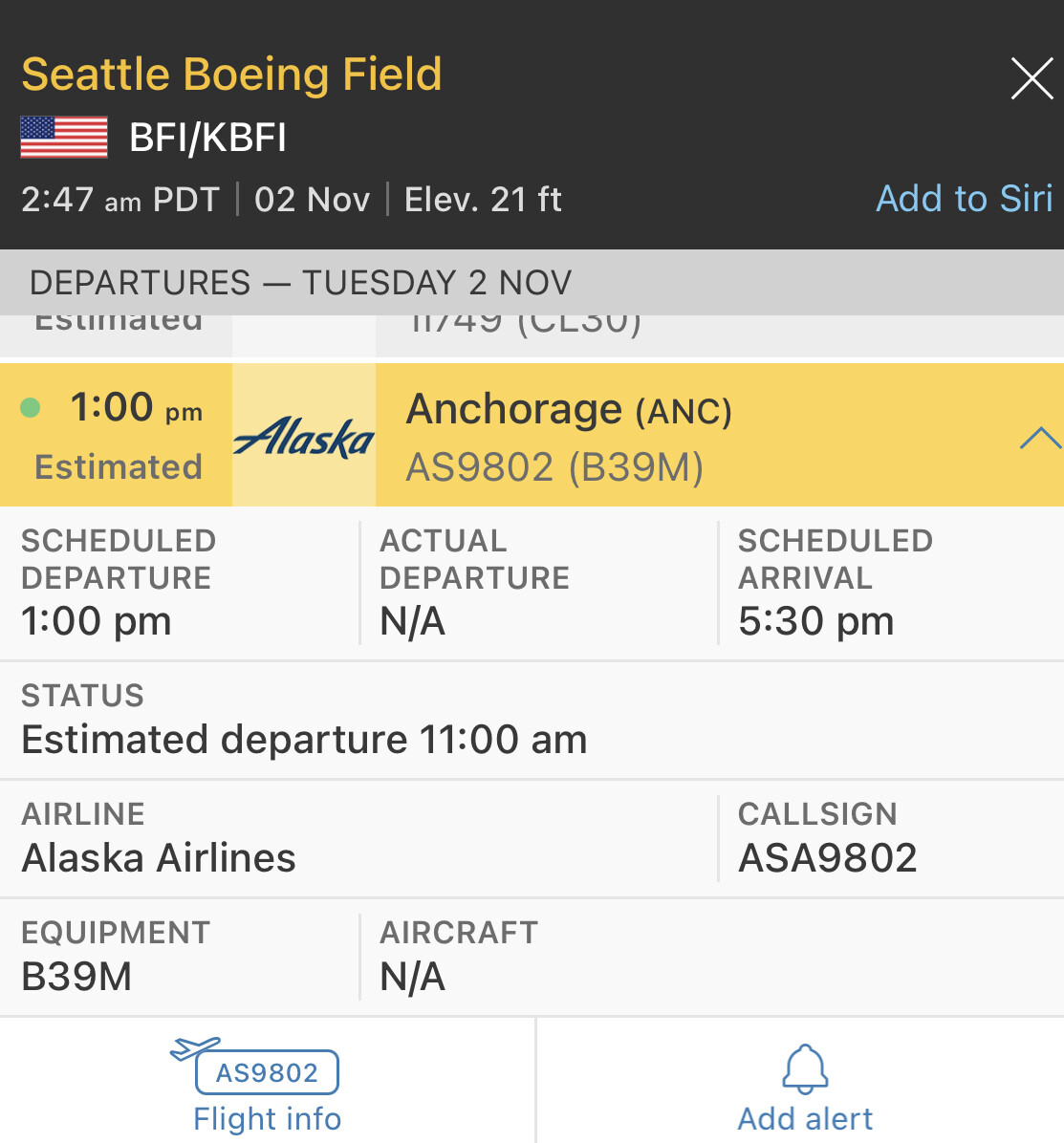Tap the partially hidden CL30 flight row
Viewport: 1064px width, 1143px height.
click(526, 327)
